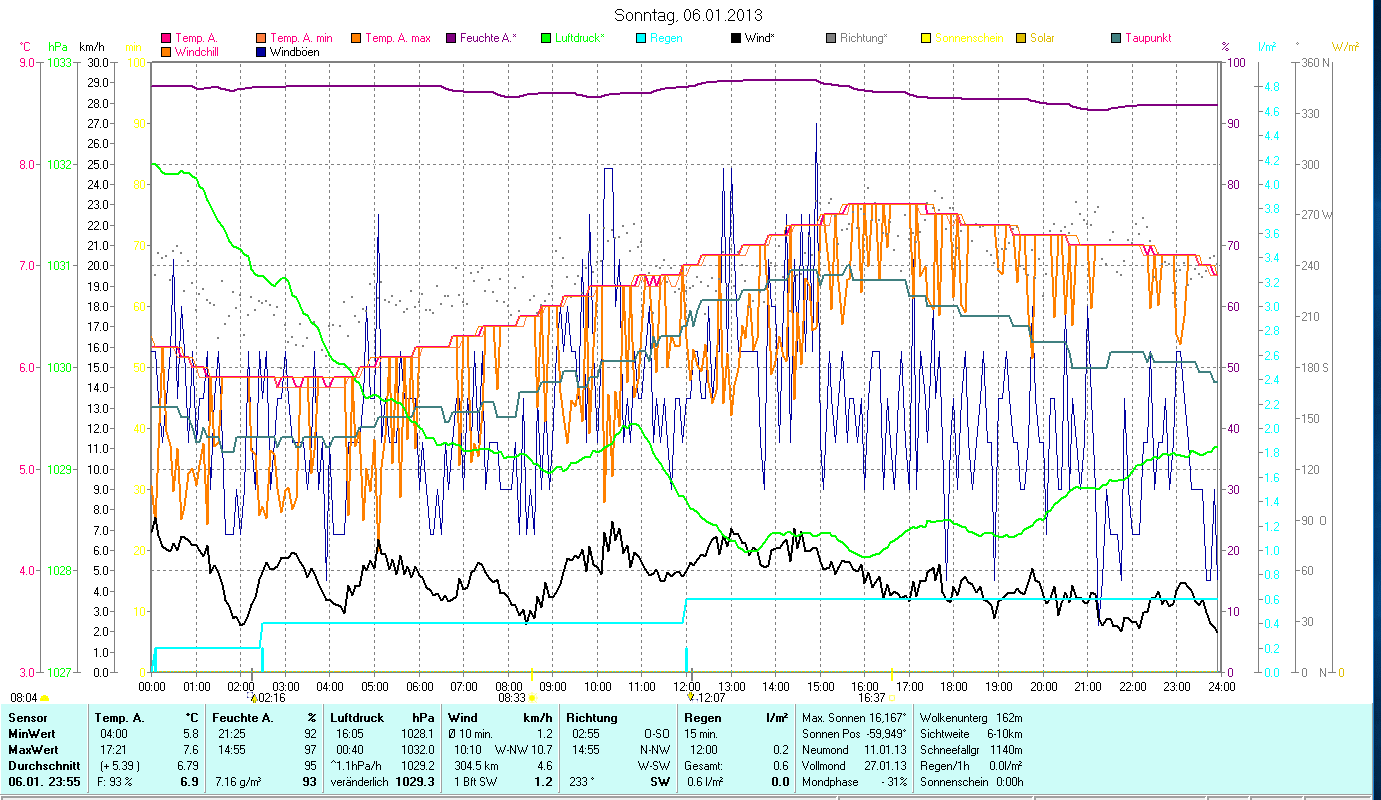Click the sun icon beside 08:04
This screenshot has height=800, width=1381.
pyautogui.click(x=44, y=698)
